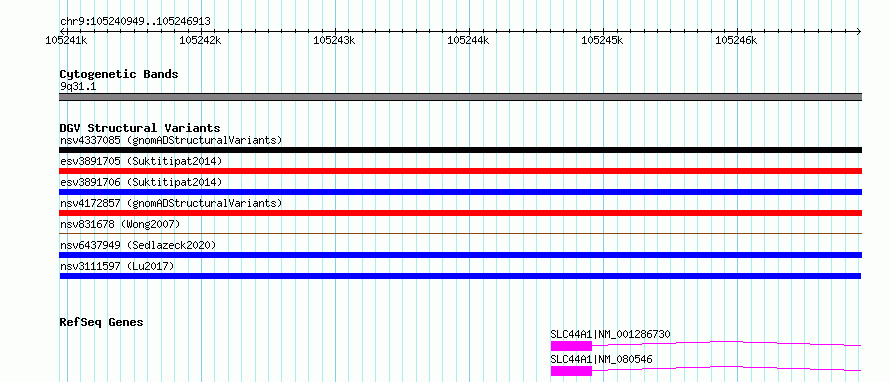
Task: Click the magenta exon block of NM_001286730
Action: pyautogui.click(x=571, y=346)
